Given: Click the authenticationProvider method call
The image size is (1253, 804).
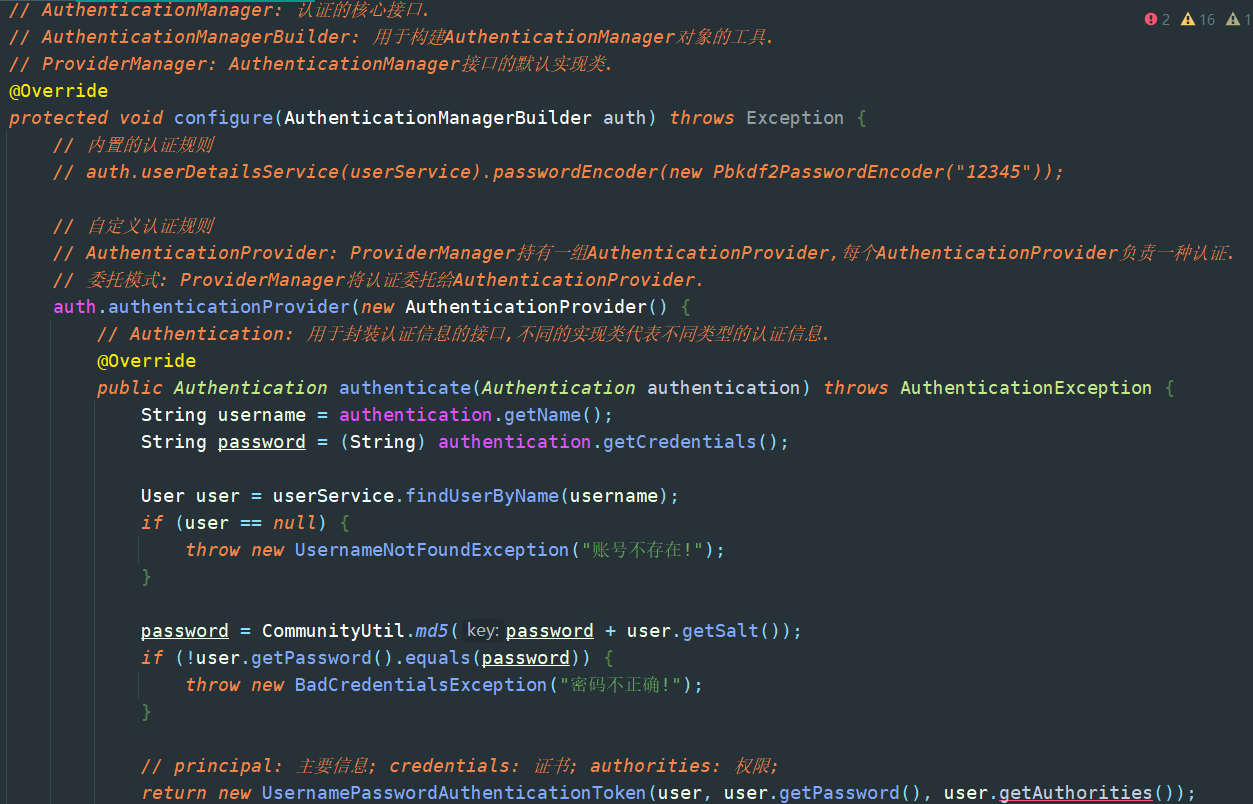Looking at the screenshot, I should [x=229, y=307].
